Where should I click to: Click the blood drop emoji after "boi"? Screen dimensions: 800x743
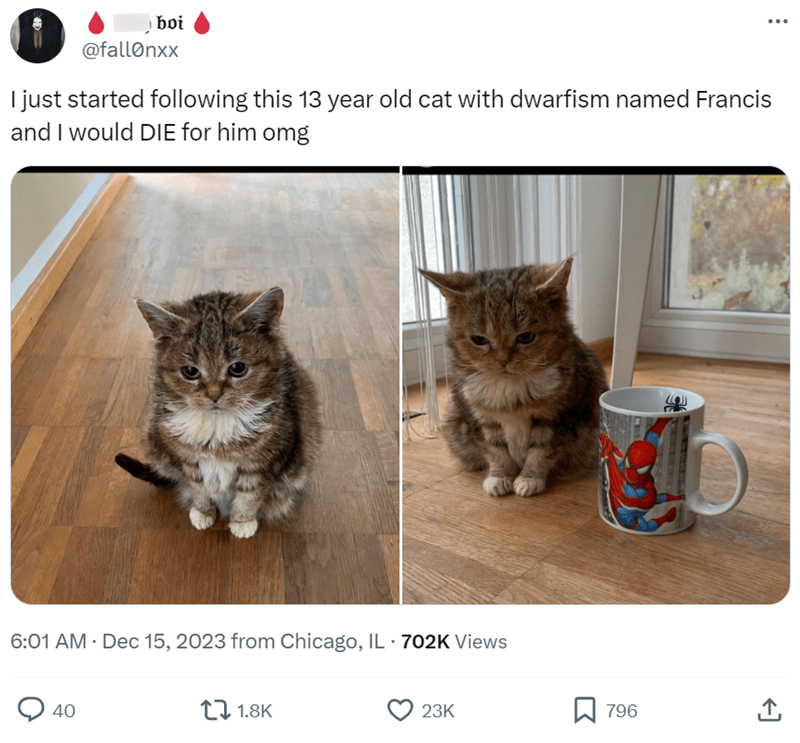click(201, 23)
